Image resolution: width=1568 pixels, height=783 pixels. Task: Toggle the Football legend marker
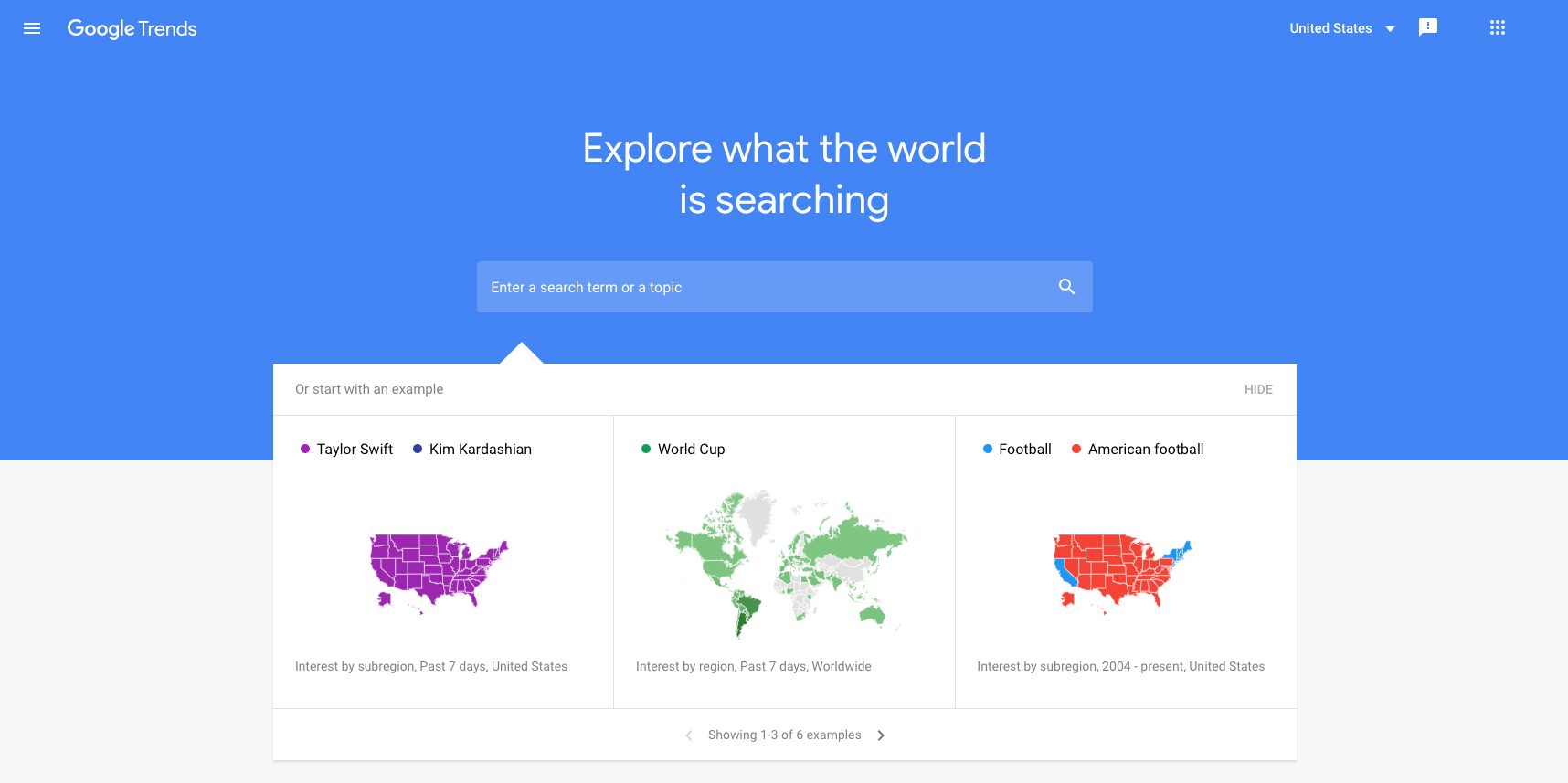[986, 450]
